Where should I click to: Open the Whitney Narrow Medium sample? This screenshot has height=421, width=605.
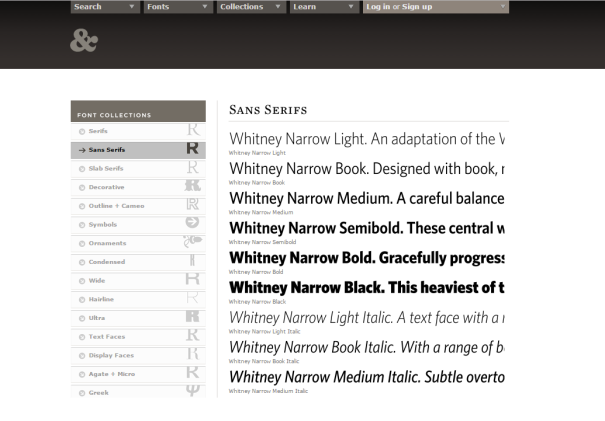click(367, 199)
